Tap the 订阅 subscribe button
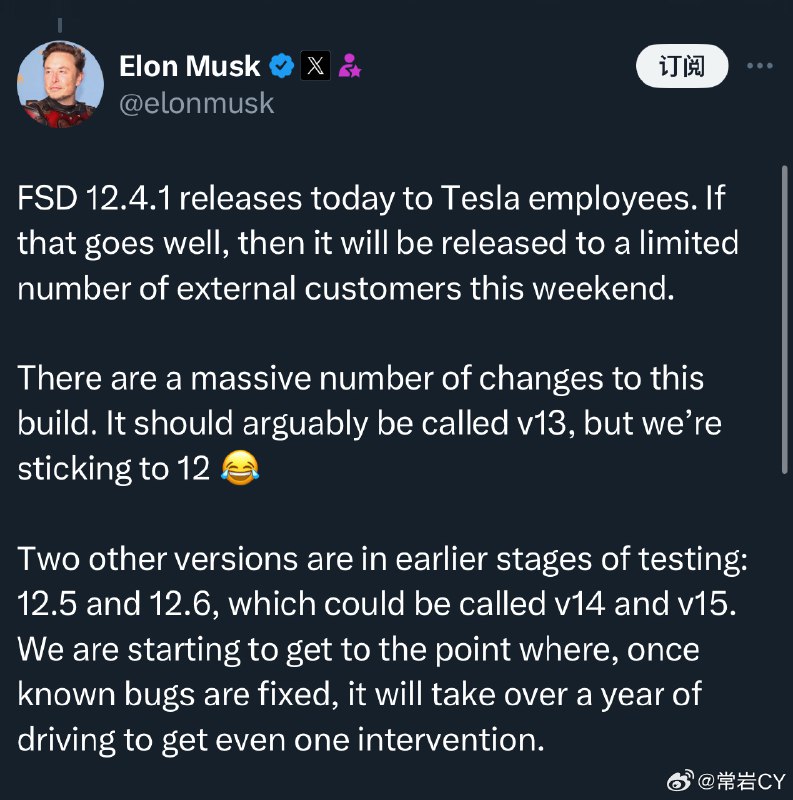Screen dimensions: 793x800 click(682, 66)
